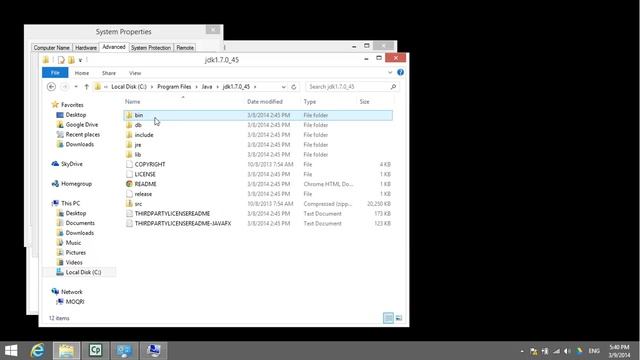Open Windows Start button

coord(11,351)
